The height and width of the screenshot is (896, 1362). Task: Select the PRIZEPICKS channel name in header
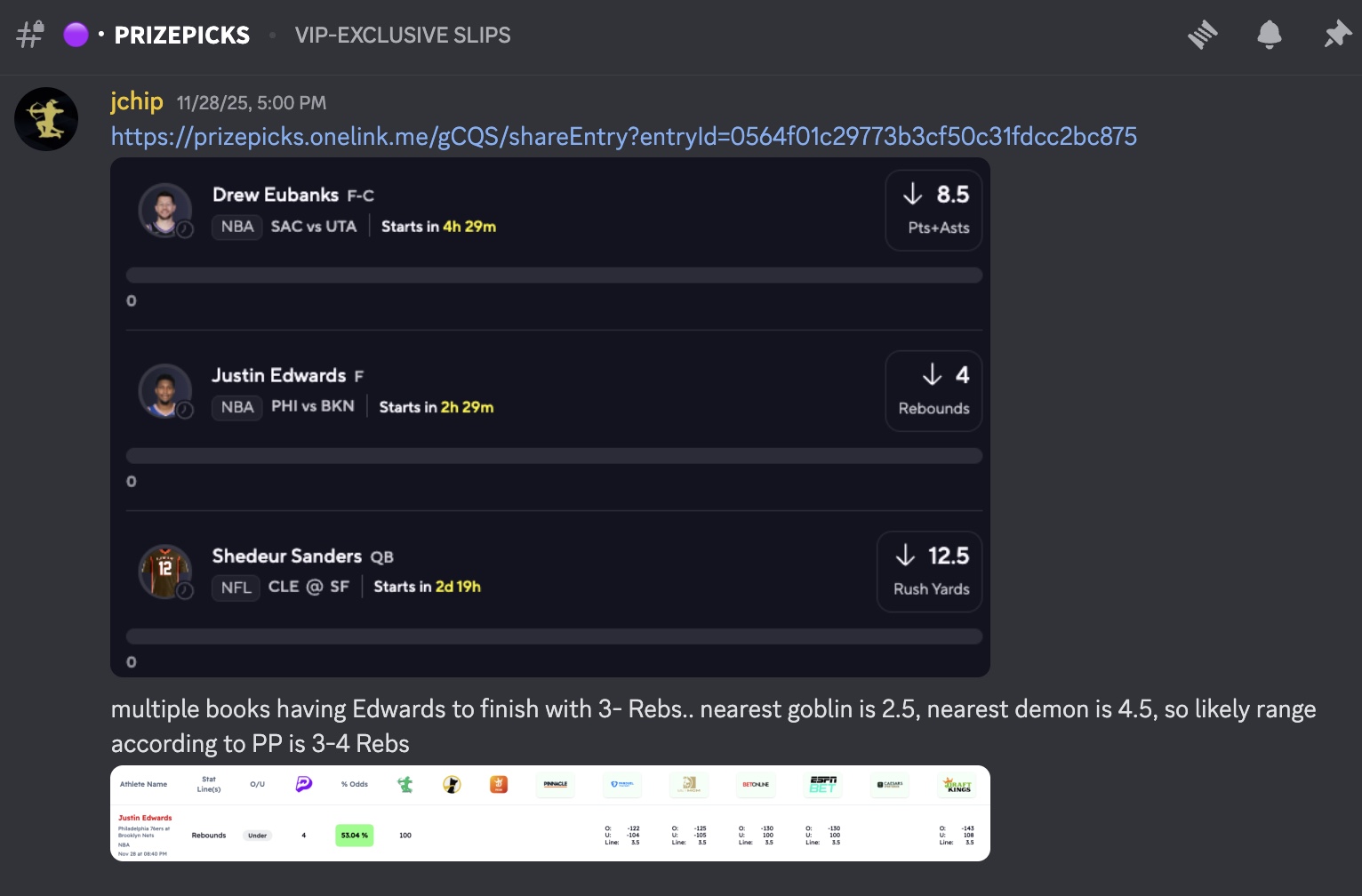(181, 36)
